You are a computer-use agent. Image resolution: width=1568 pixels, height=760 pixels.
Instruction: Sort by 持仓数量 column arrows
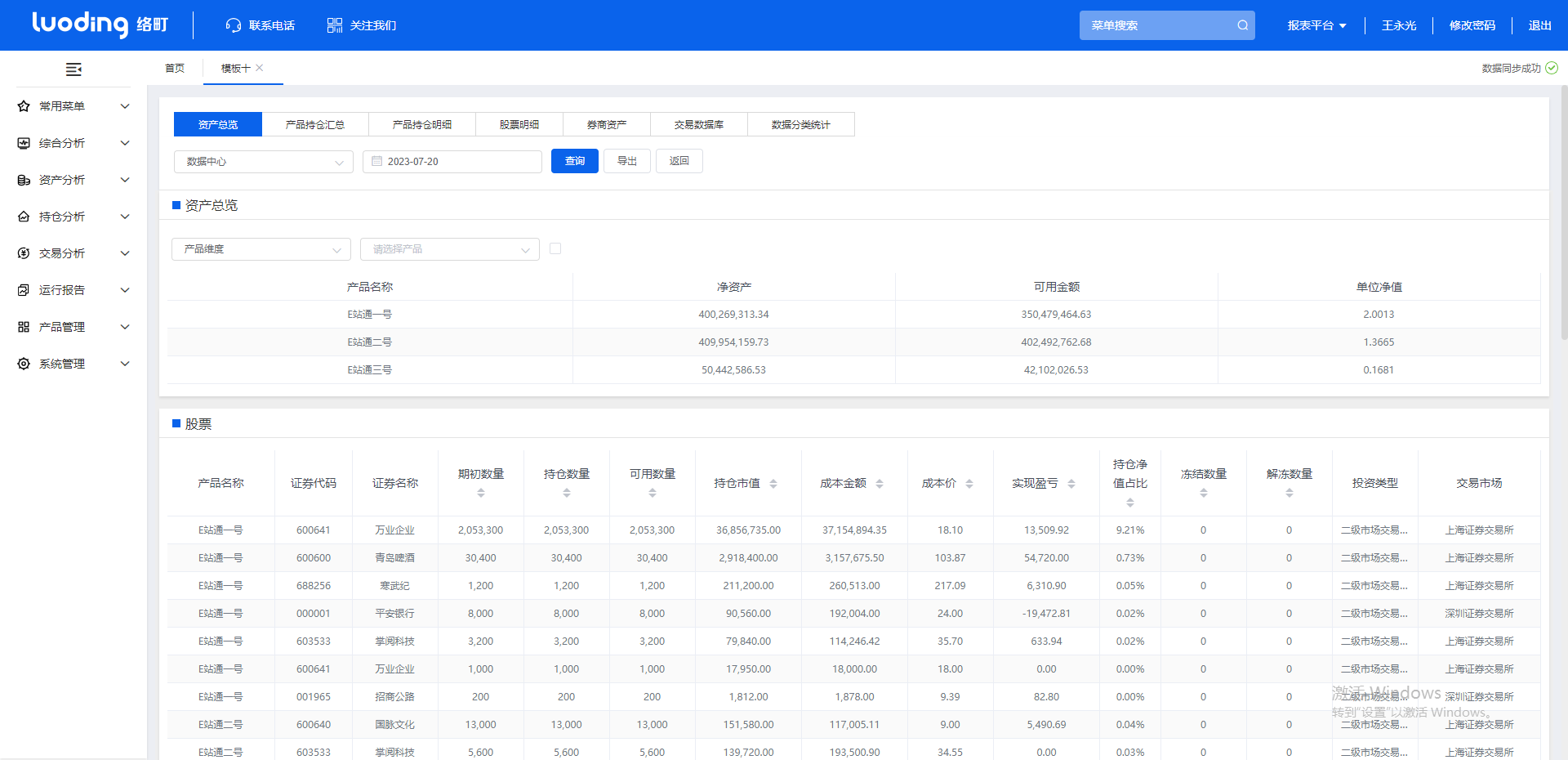click(567, 493)
